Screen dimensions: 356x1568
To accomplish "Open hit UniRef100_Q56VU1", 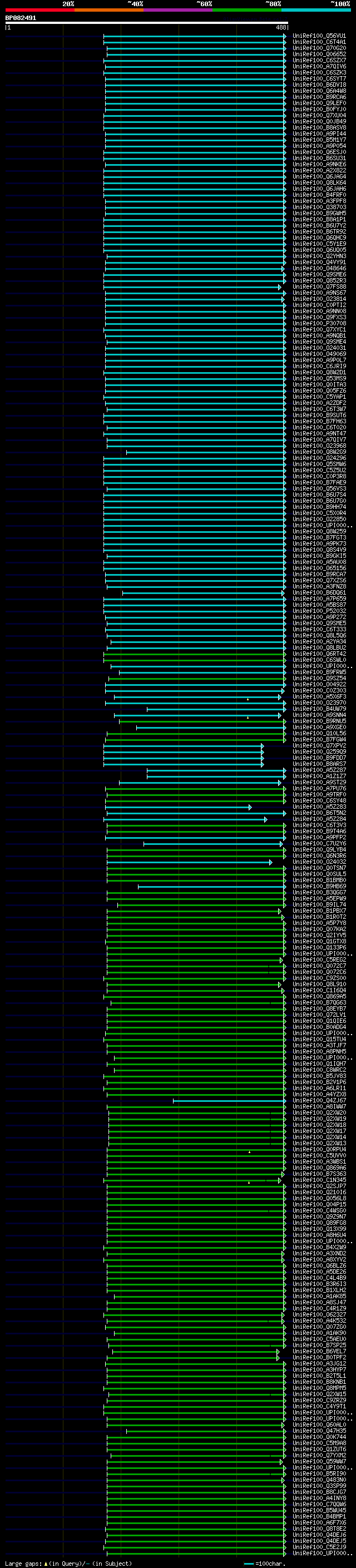I will pyautogui.click(x=319, y=36).
